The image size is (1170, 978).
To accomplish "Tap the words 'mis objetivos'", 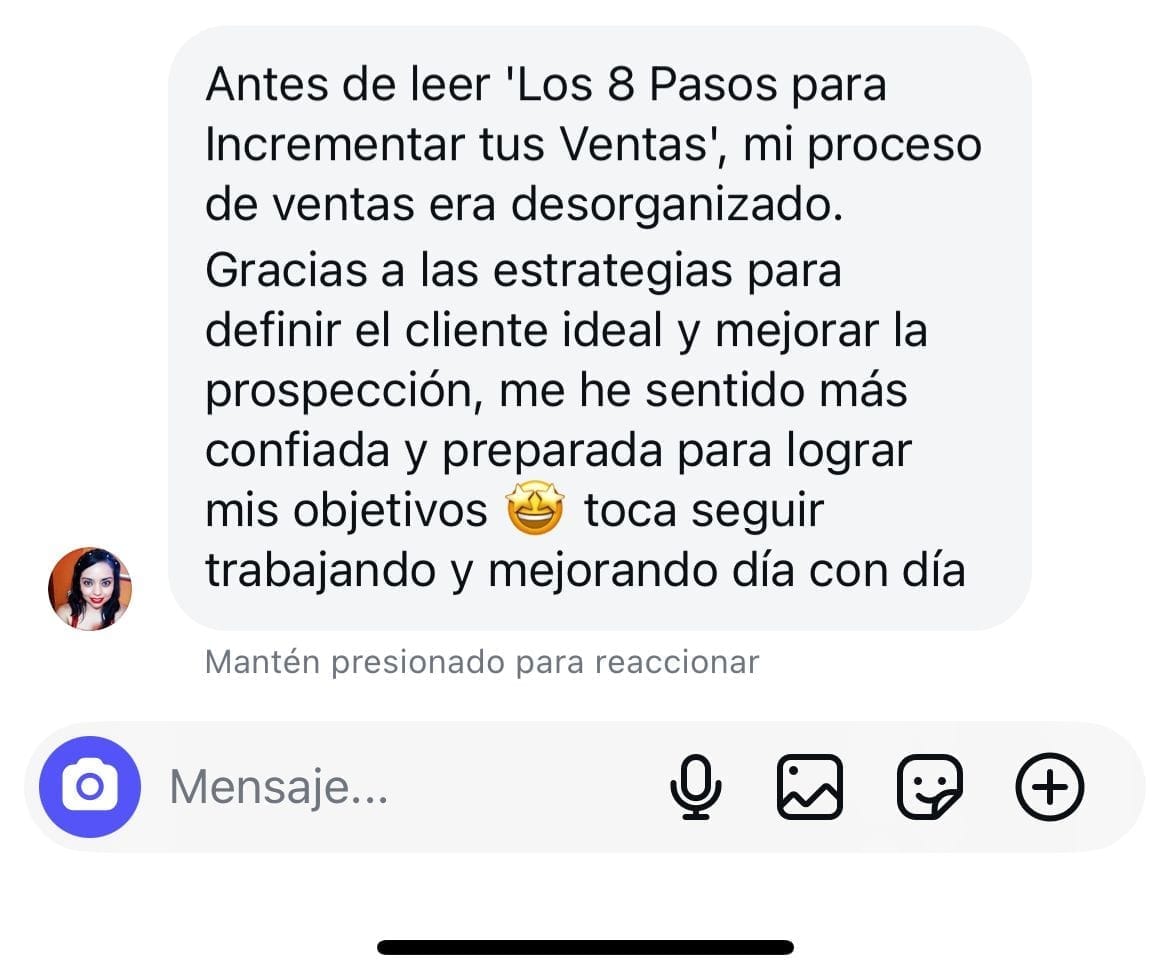I will pos(346,511).
